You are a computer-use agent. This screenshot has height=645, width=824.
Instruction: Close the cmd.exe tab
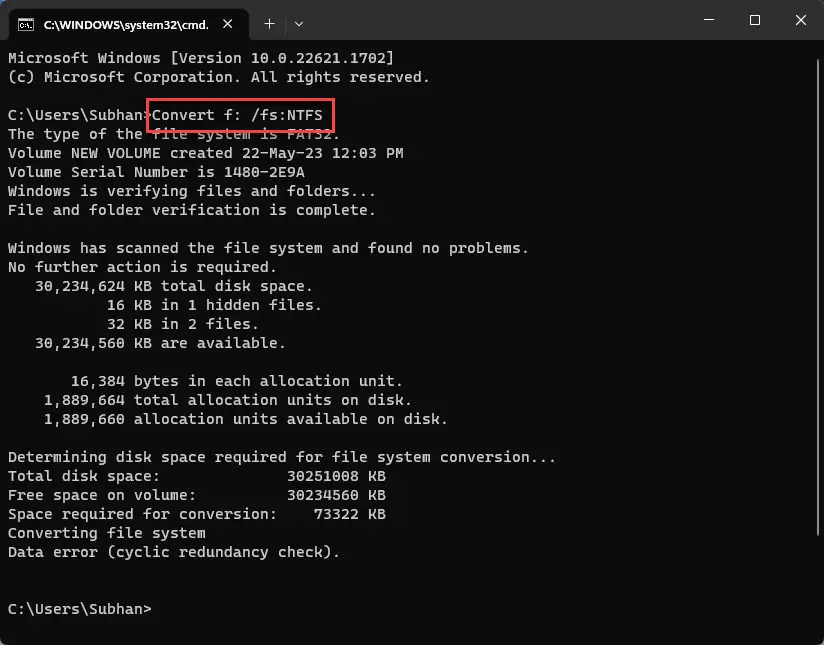click(228, 24)
